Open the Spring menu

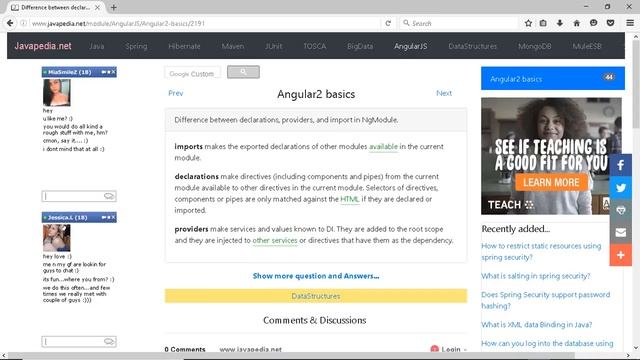click(136, 46)
